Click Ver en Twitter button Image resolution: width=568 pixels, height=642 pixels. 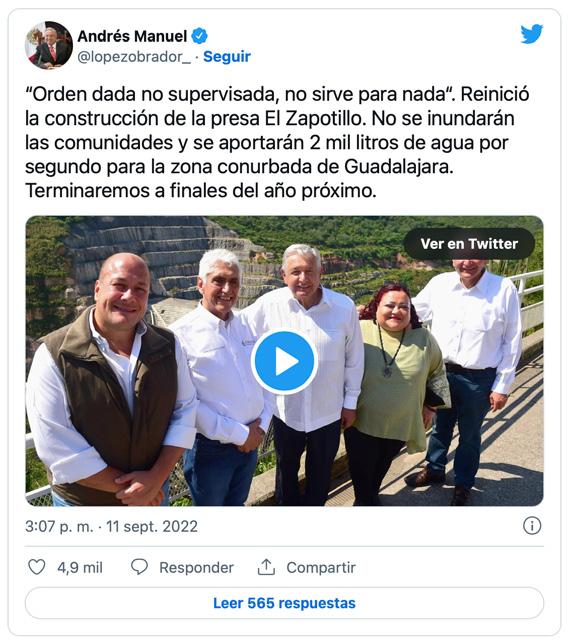469,244
